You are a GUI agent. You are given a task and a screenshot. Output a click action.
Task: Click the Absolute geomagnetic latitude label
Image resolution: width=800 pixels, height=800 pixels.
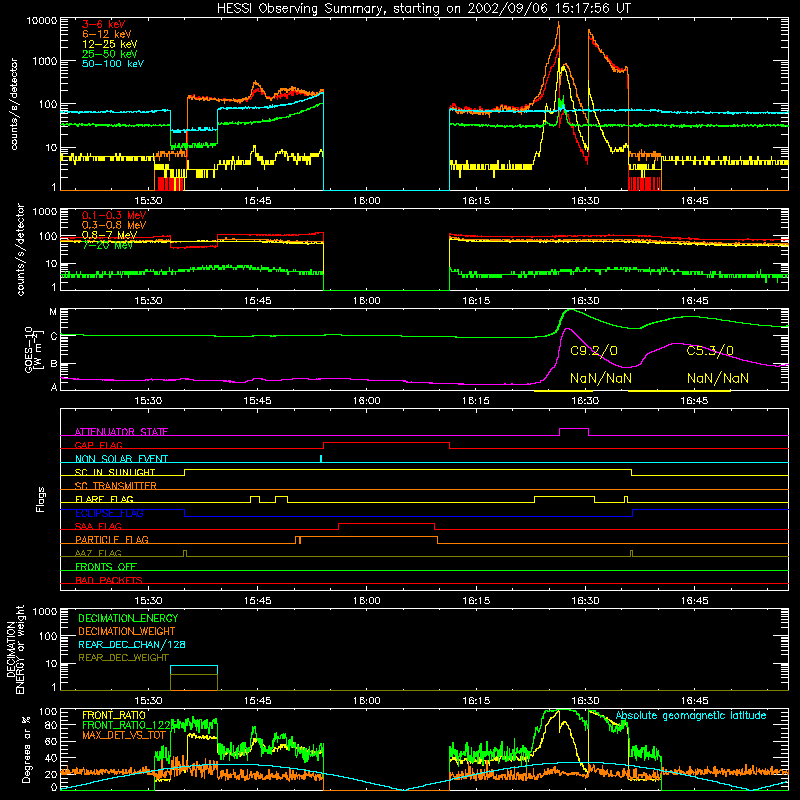pyautogui.click(x=691, y=716)
